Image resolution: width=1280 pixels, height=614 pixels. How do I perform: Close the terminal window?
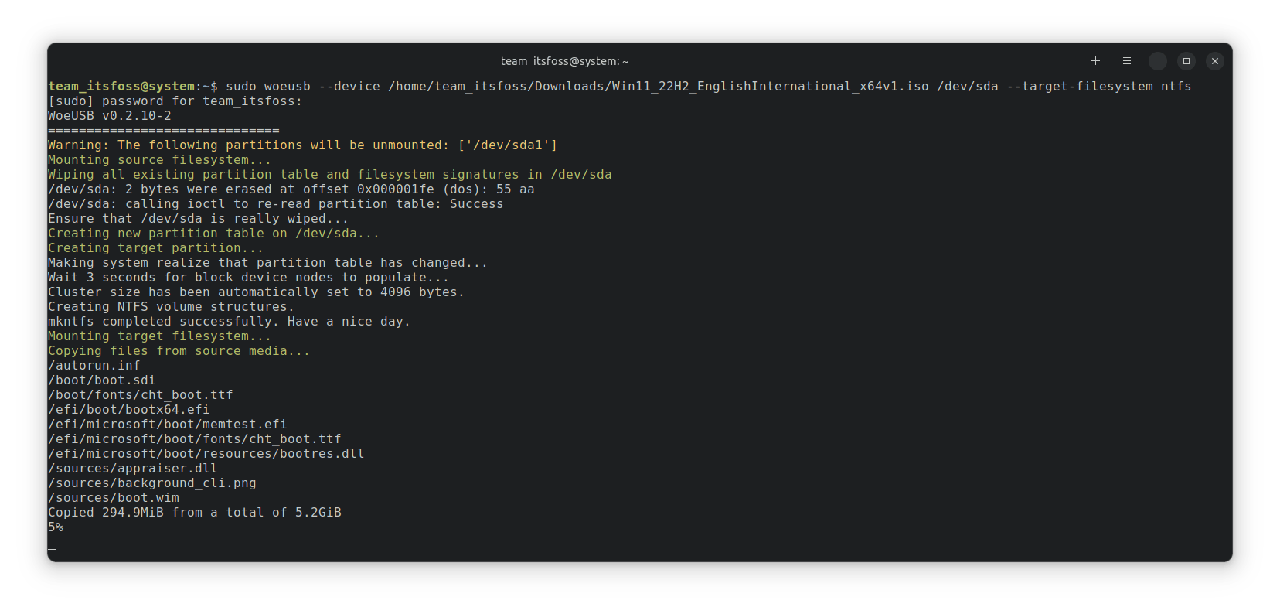(x=1215, y=61)
